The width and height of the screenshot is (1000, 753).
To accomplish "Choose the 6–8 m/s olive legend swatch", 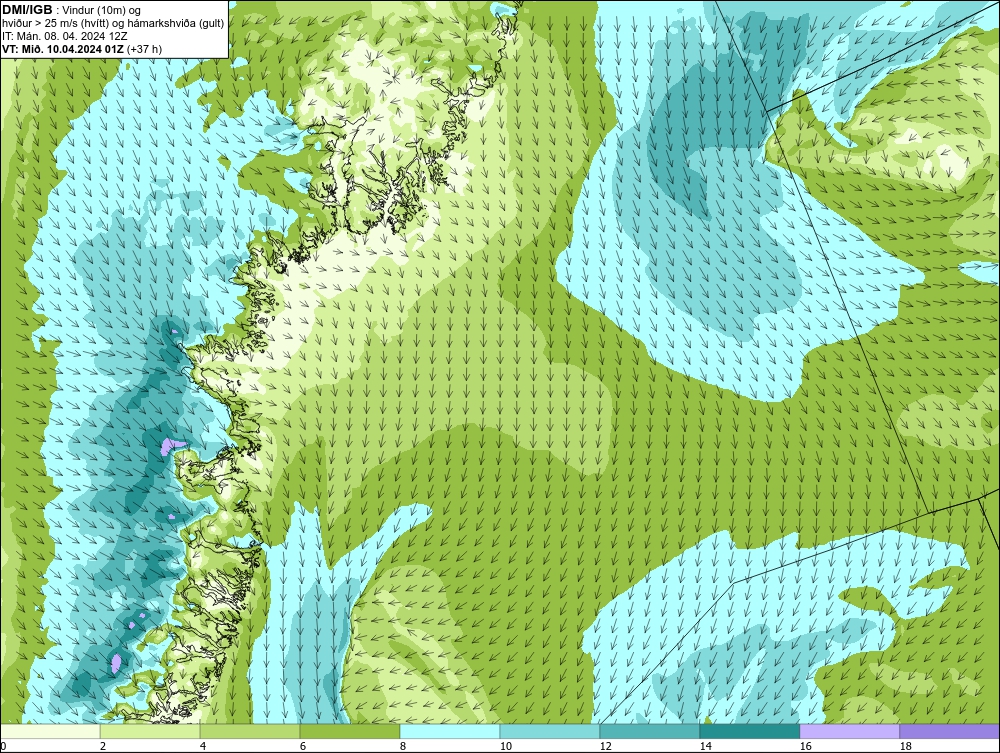I will pos(349,731).
